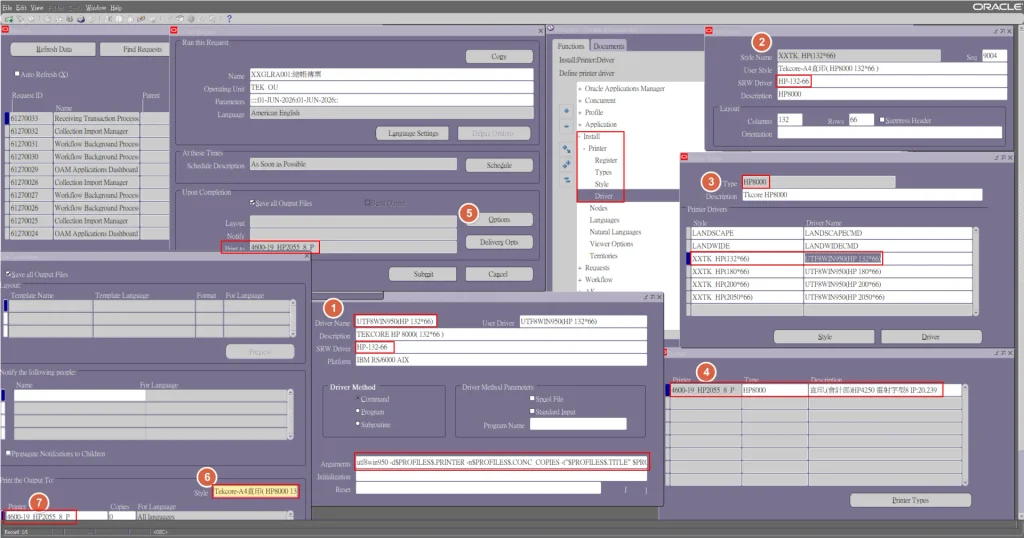
Task: Open the View menu
Action: 37,8
